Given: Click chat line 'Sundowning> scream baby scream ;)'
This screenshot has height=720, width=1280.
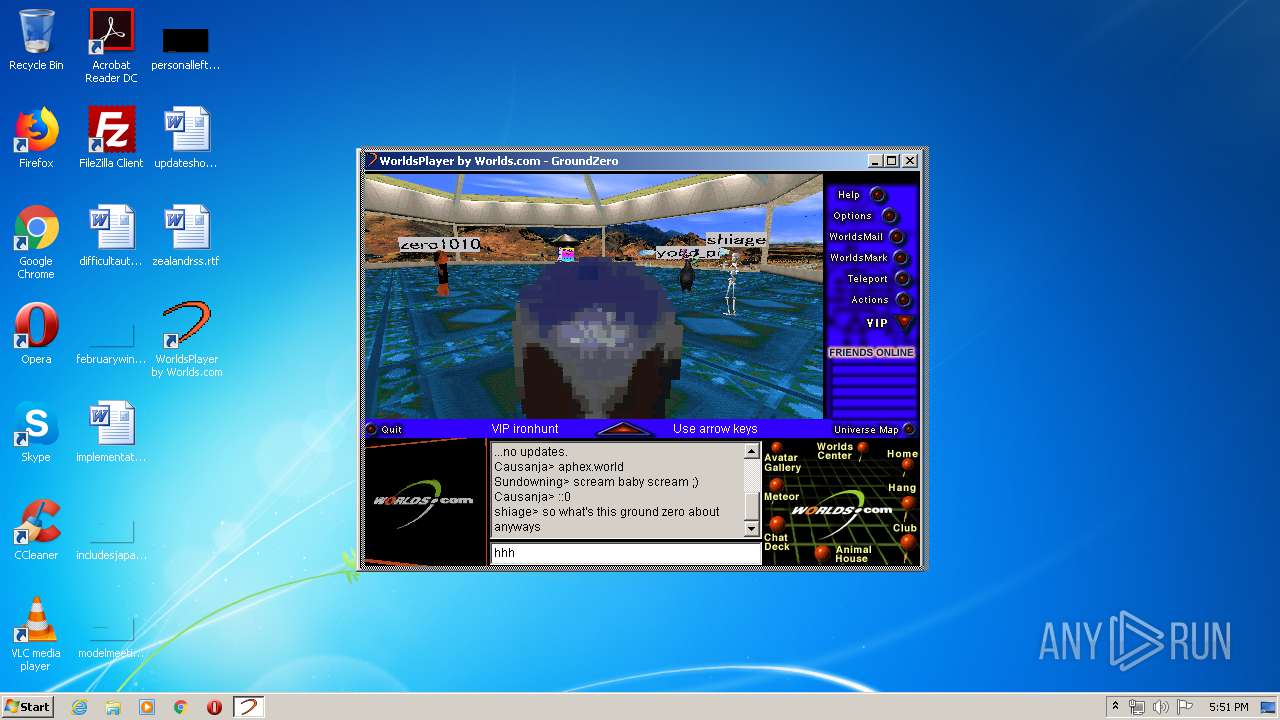Looking at the screenshot, I should [x=596, y=482].
